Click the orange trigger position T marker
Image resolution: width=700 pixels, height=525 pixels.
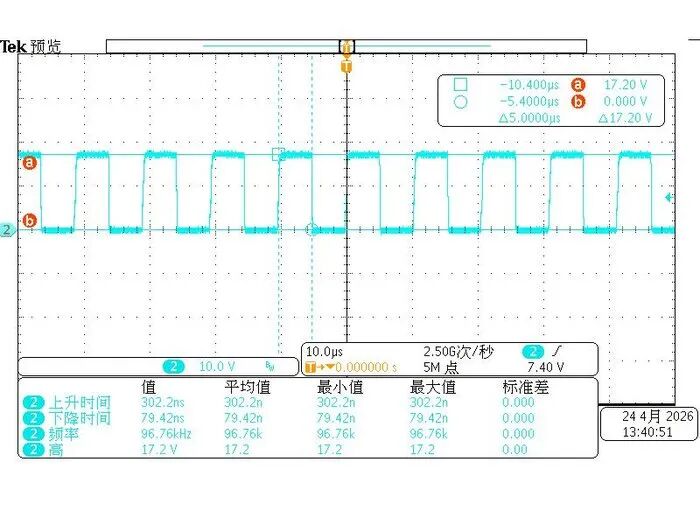[346, 67]
